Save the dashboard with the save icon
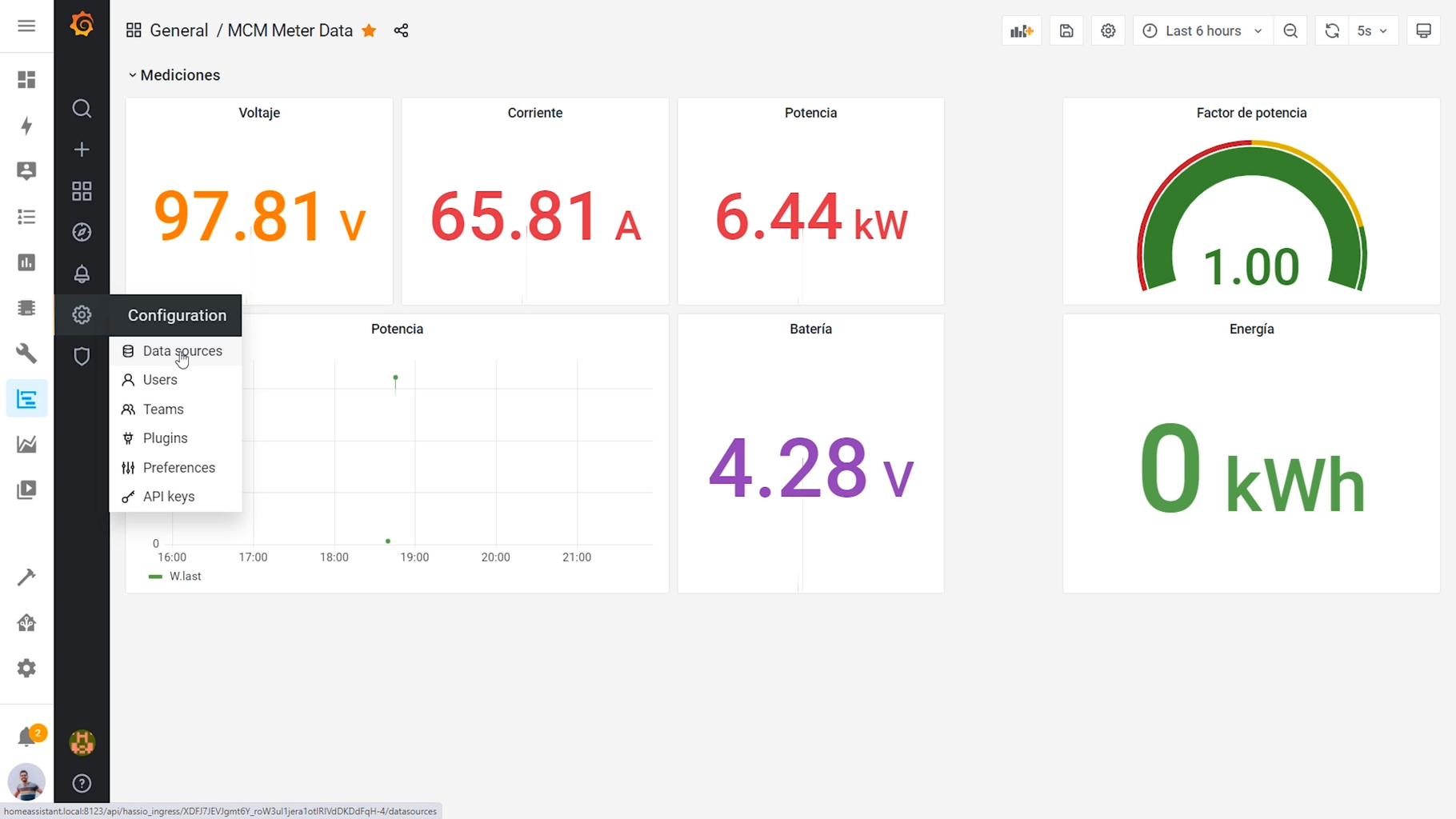The width and height of the screenshot is (1456, 819). click(x=1066, y=30)
